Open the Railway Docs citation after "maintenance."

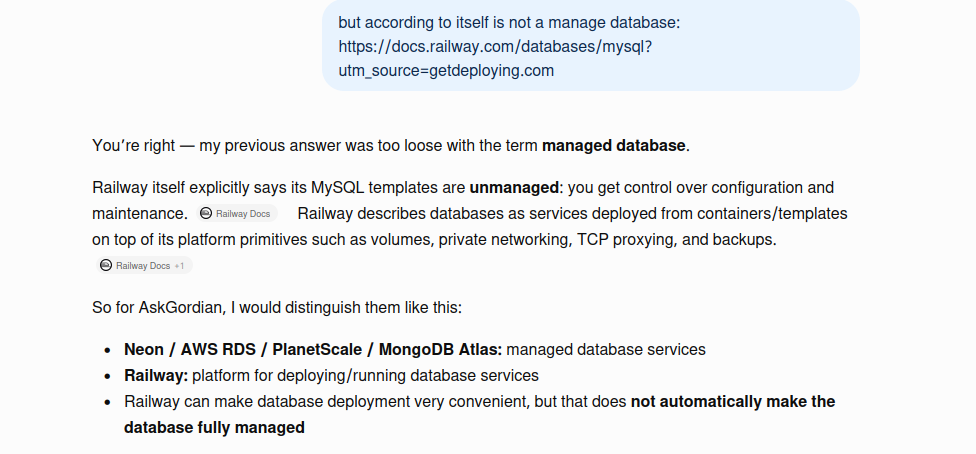pos(237,214)
